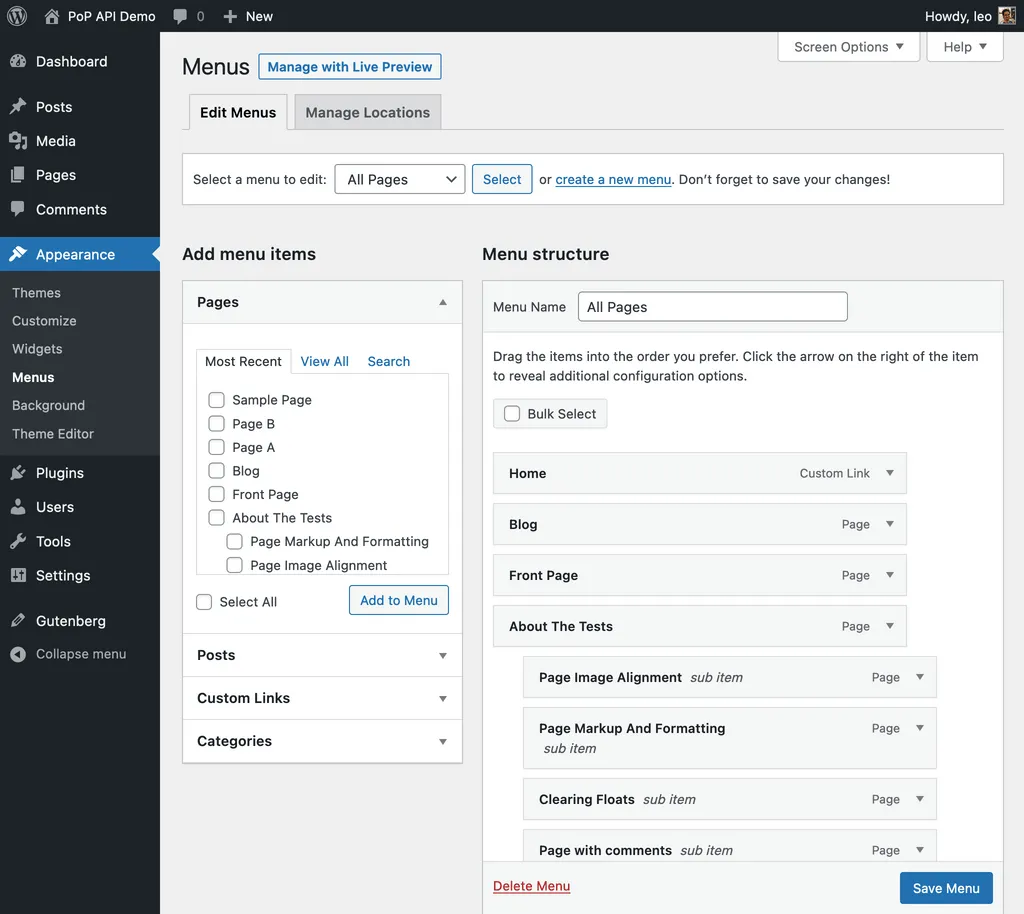Open the Search pages tab

pyautogui.click(x=389, y=361)
